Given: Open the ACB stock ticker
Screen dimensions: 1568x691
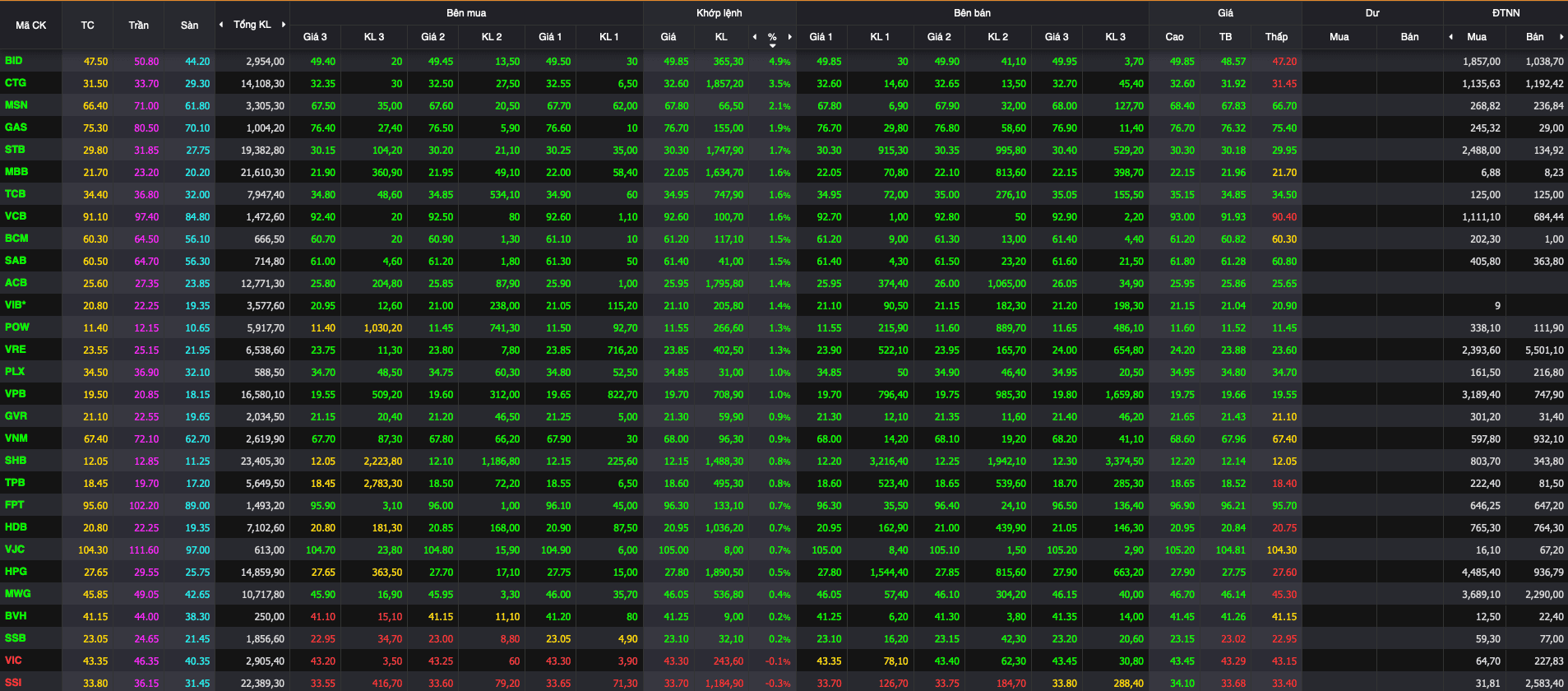Looking at the screenshot, I should [x=16, y=283].
